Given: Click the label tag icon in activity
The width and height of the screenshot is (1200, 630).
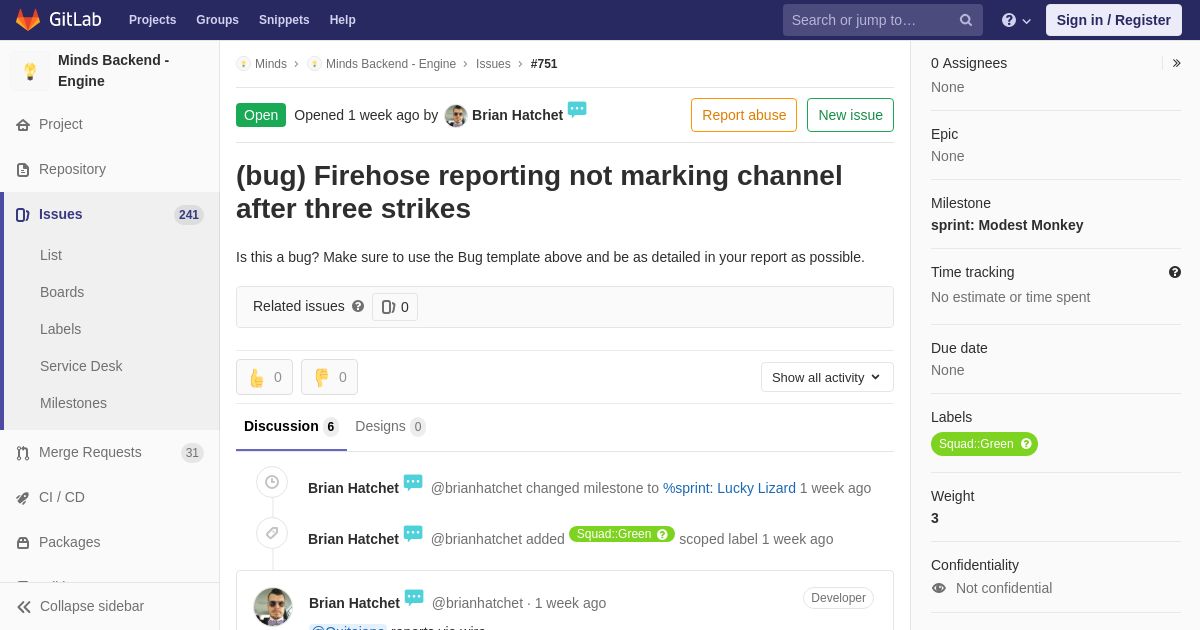Looking at the screenshot, I should [272, 533].
